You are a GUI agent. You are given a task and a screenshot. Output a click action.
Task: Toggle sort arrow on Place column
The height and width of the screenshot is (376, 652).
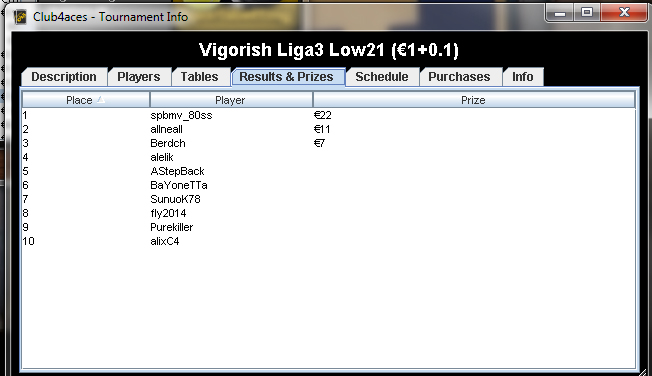[x=101, y=100]
